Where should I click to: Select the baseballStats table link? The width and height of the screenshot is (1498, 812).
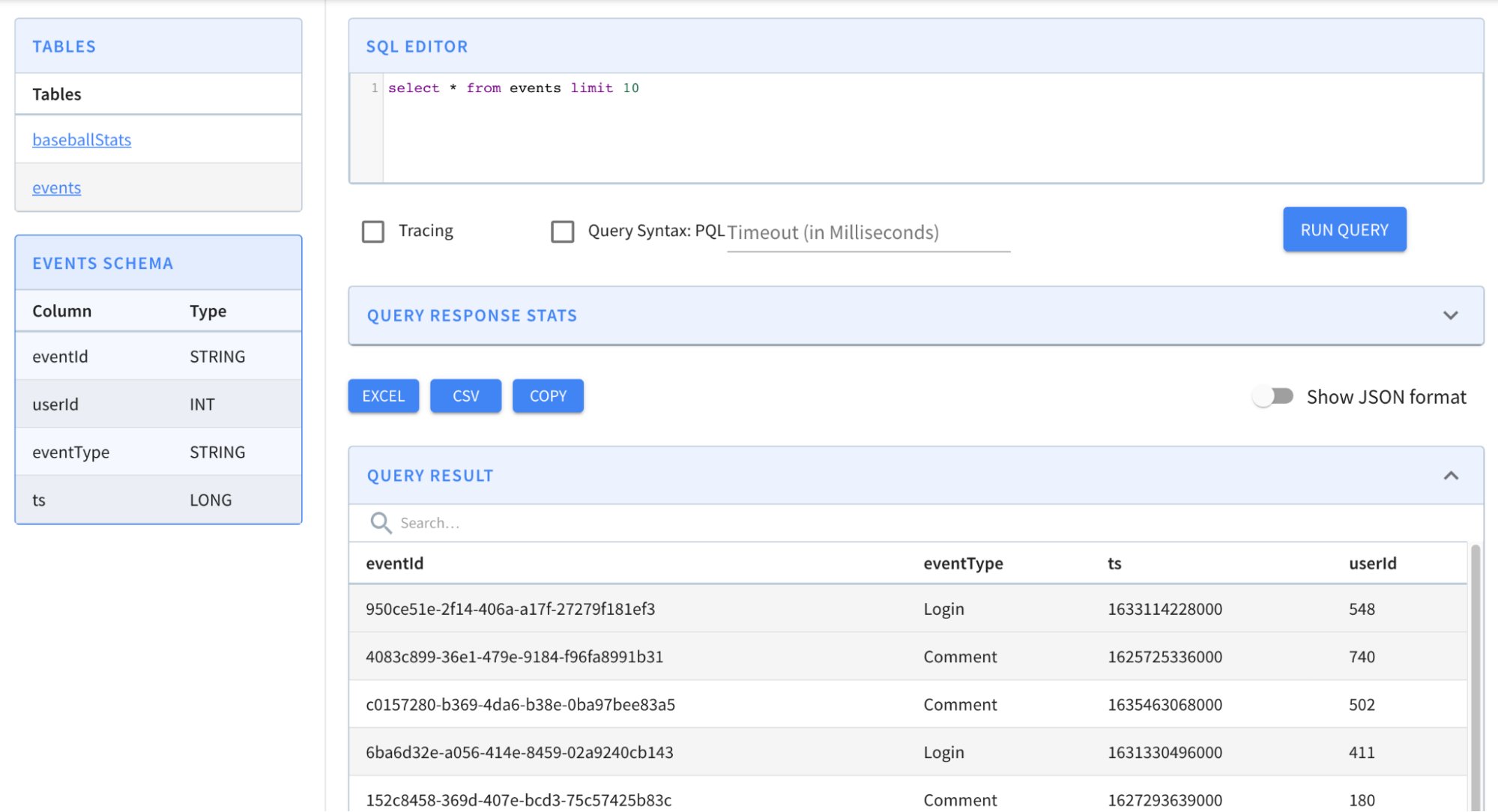tap(82, 138)
